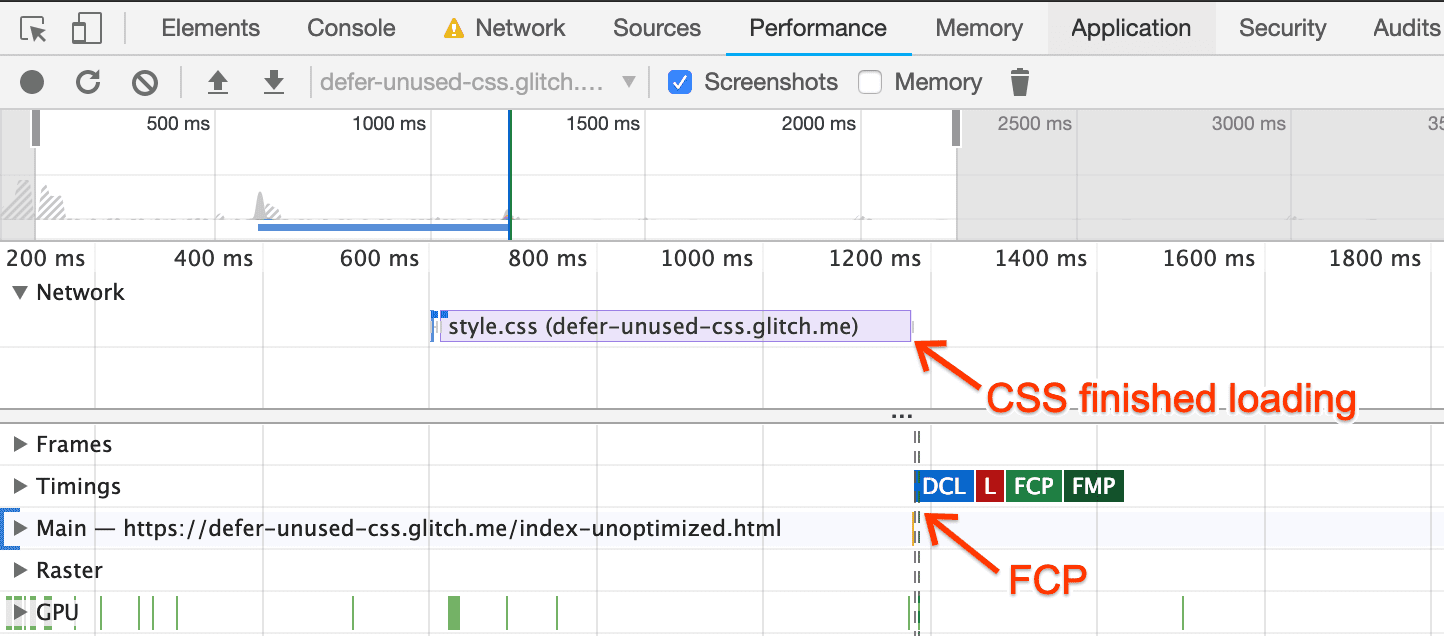The image size is (1446, 636).
Task: Click the Main thread track label
Action: point(400,528)
